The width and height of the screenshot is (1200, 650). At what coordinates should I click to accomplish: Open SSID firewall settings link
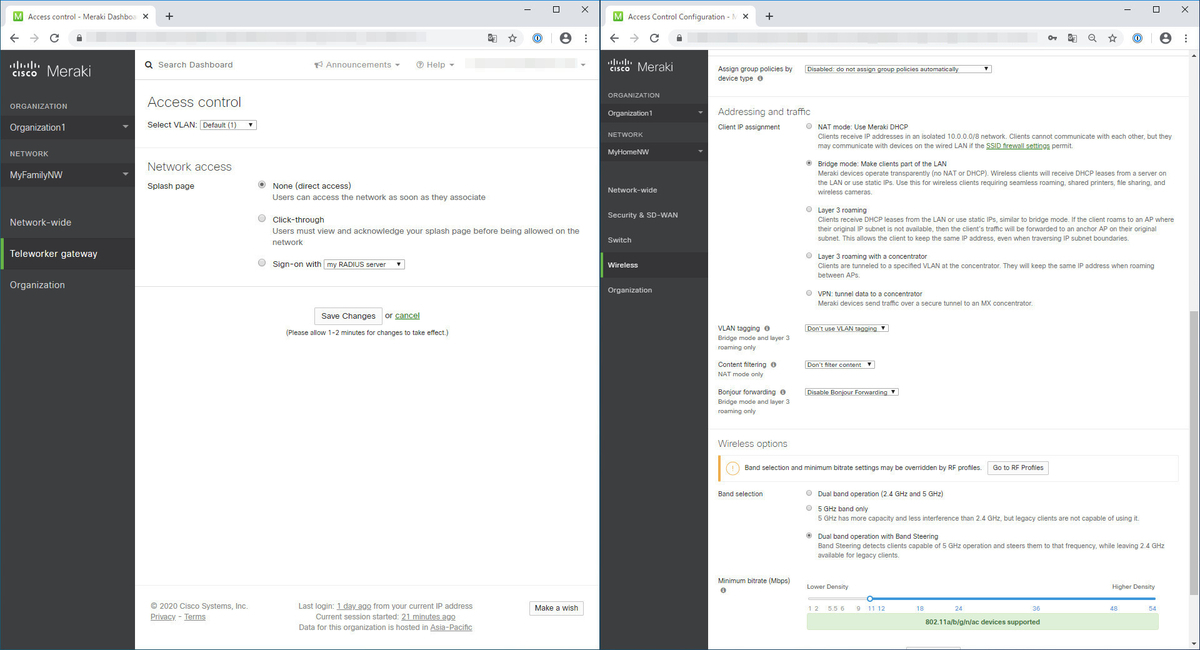[x=1017, y=146]
